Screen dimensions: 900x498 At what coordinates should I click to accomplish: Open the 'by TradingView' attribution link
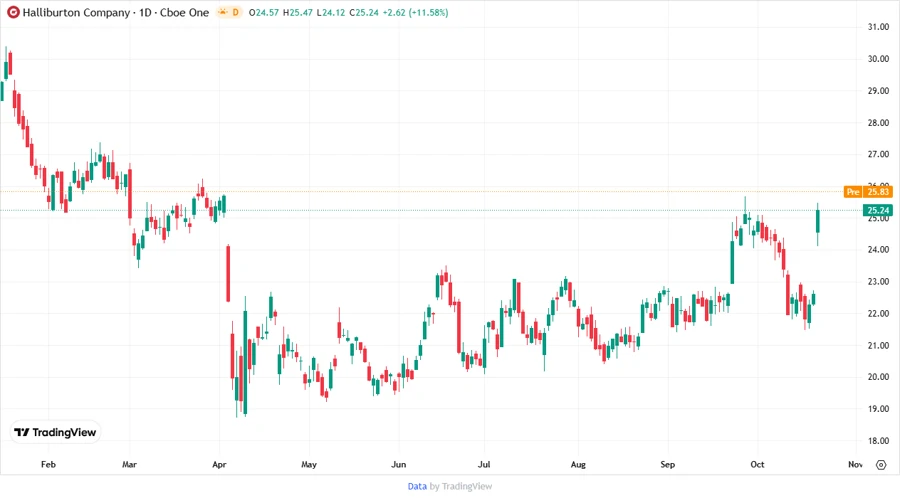pos(461,487)
